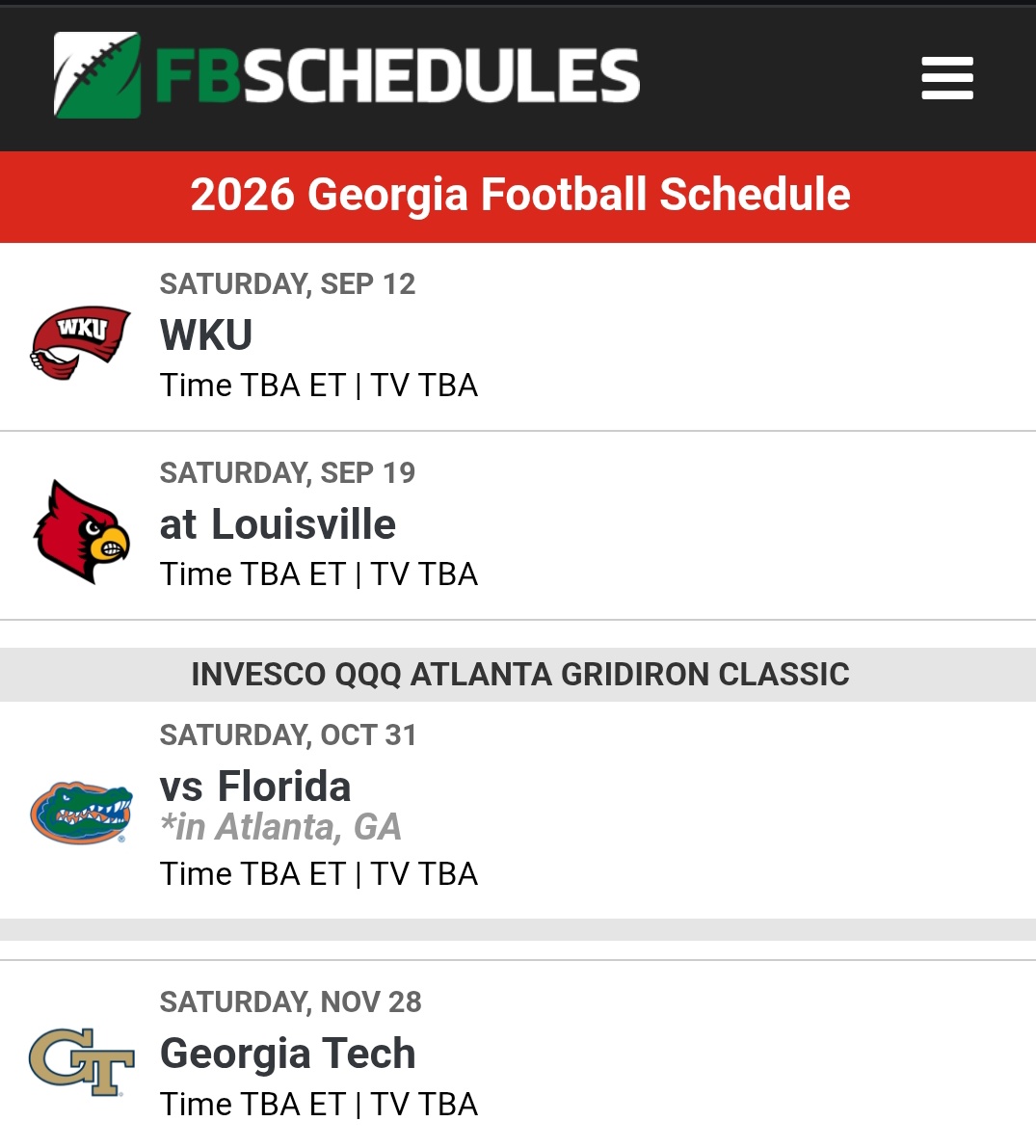The image size is (1036, 1148).
Task: Click the Saturday, Oct 31 date label
Action: pos(288,735)
